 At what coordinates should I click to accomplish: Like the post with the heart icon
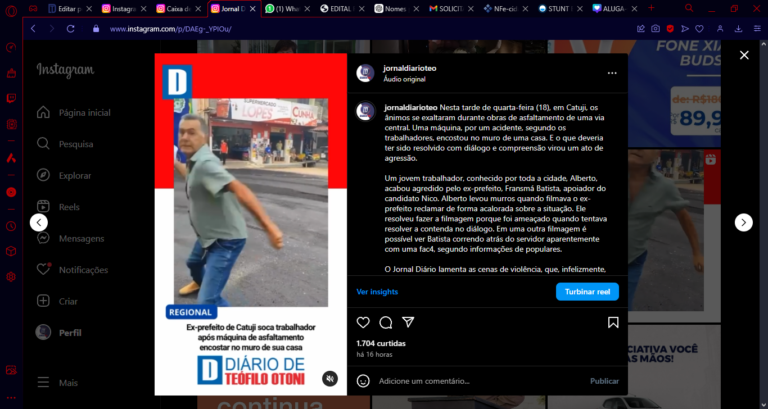tap(362, 322)
